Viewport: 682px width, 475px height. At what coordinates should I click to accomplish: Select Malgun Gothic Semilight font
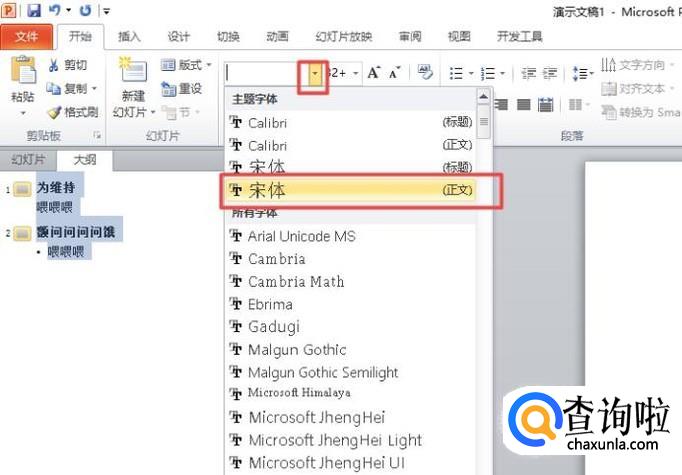351,372
